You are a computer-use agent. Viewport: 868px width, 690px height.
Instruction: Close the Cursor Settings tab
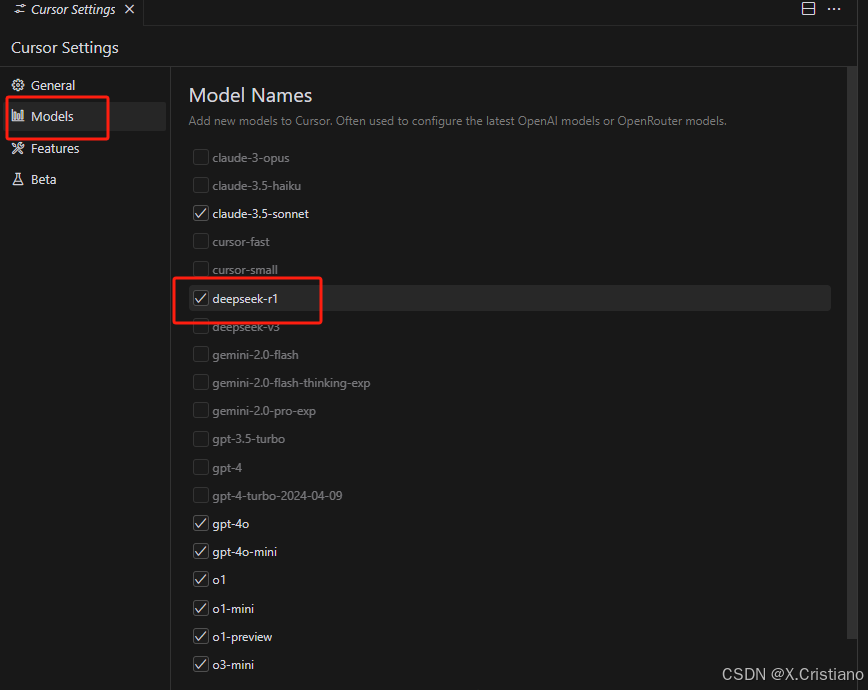point(129,9)
